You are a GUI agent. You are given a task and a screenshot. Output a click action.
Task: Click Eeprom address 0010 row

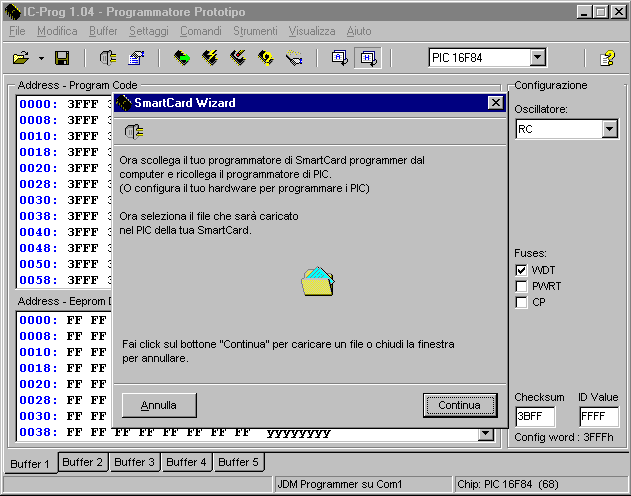pos(64,352)
